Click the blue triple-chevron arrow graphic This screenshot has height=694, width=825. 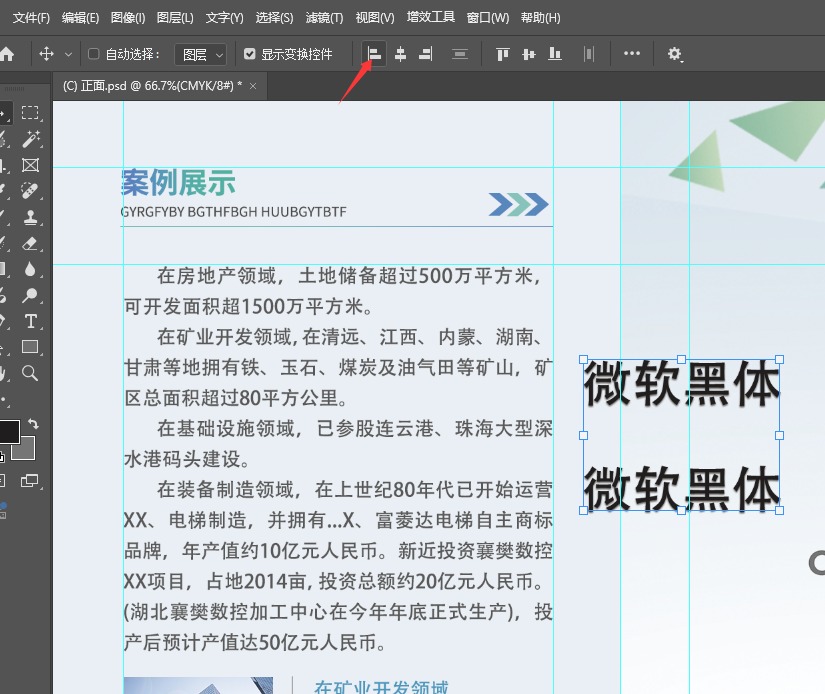coord(518,204)
